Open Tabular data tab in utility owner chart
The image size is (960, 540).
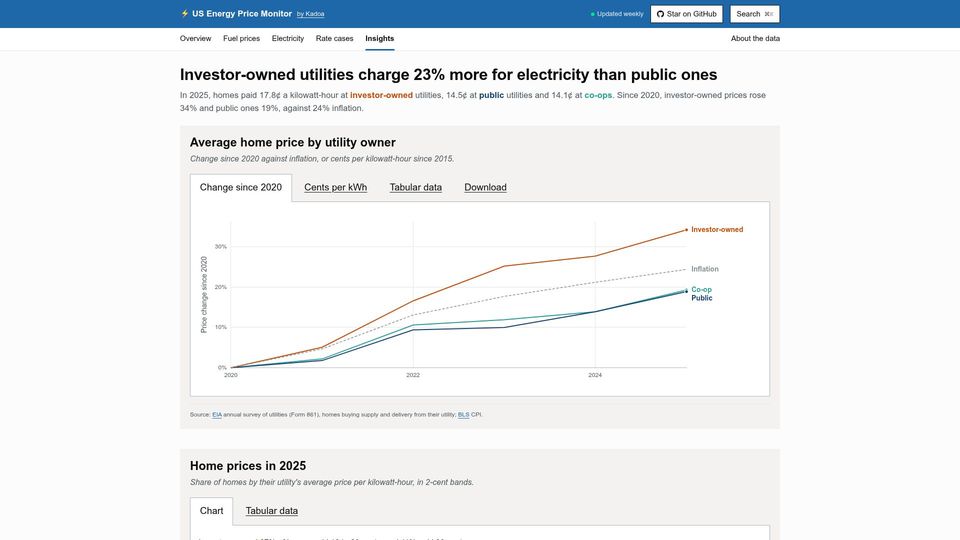[416, 187]
